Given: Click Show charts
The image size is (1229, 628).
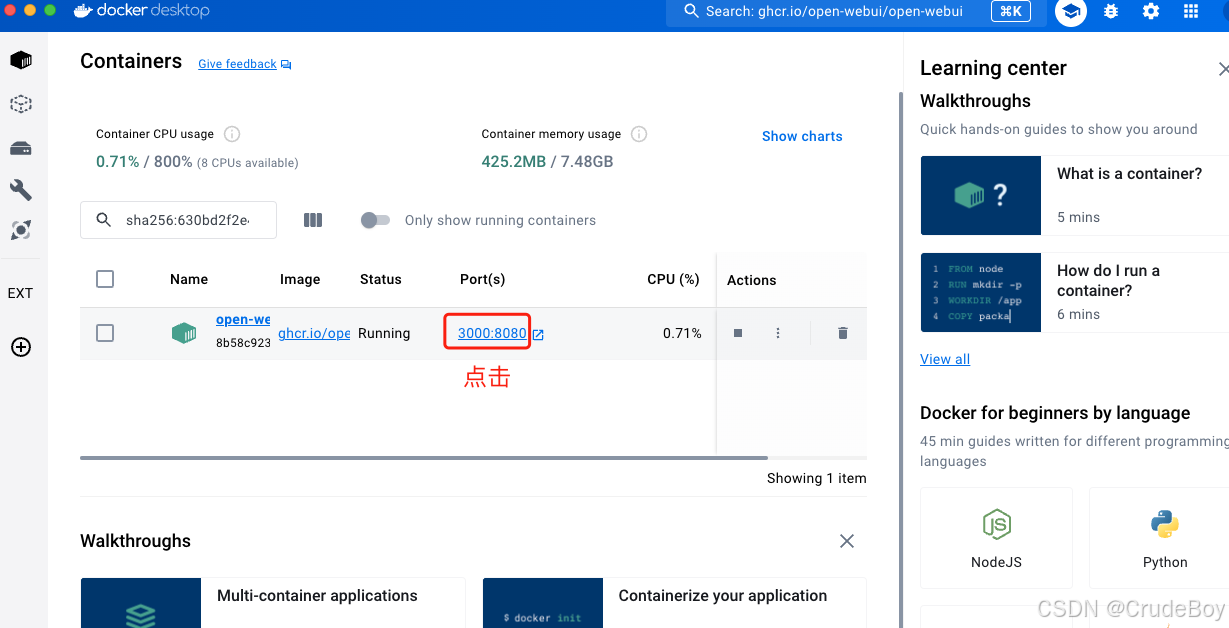Looking at the screenshot, I should point(802,136).
